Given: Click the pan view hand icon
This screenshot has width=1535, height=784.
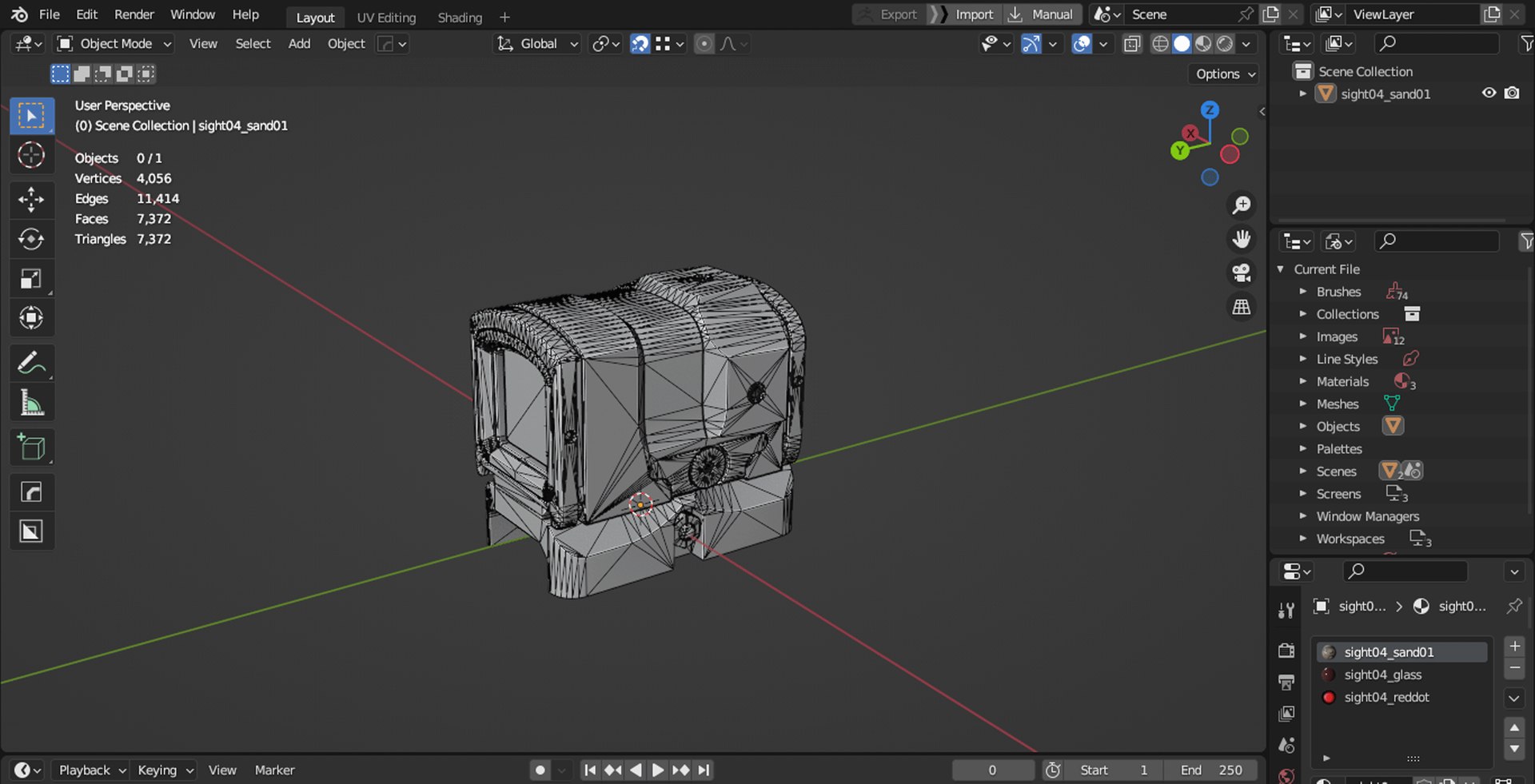Looking at the screenshot, I should [x=1242, y=239].
